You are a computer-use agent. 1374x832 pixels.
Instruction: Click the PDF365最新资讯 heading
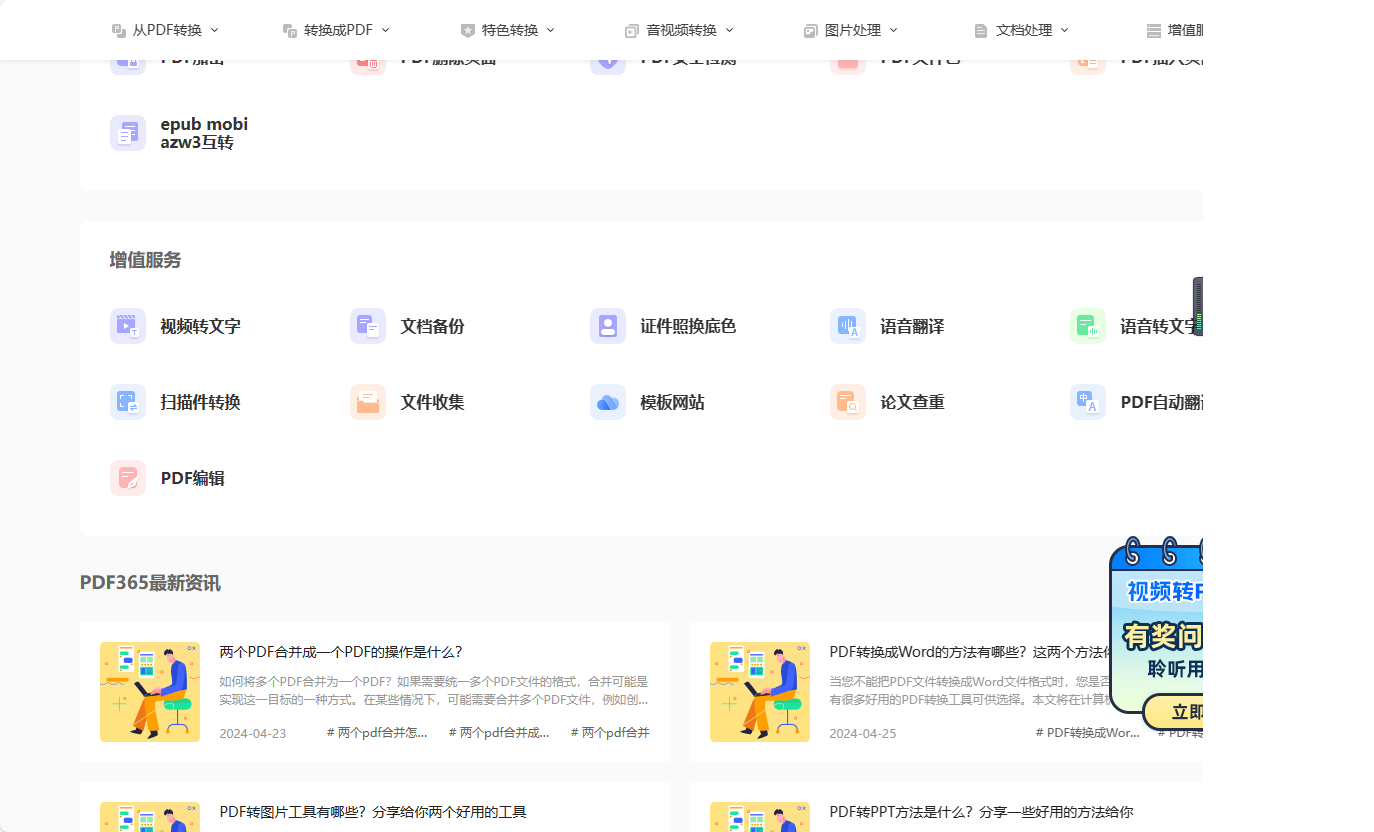point(150,583)
